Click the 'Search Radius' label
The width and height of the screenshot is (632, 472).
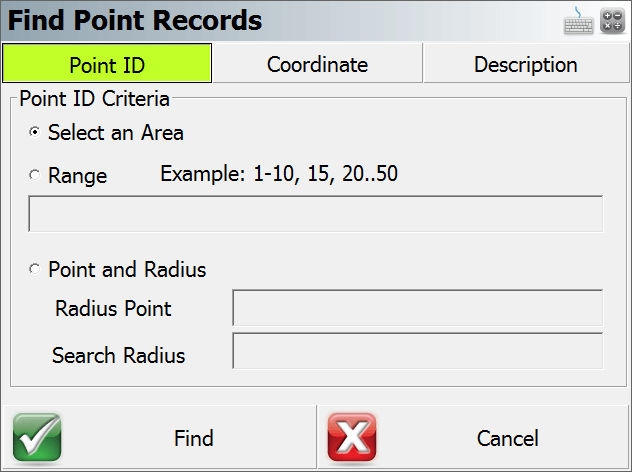pos(118,355)
